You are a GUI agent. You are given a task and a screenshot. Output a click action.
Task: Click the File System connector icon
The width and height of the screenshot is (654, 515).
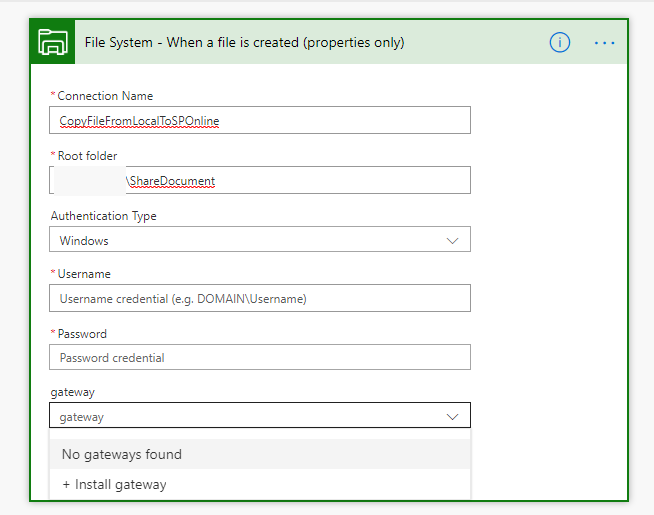[53, 42]
